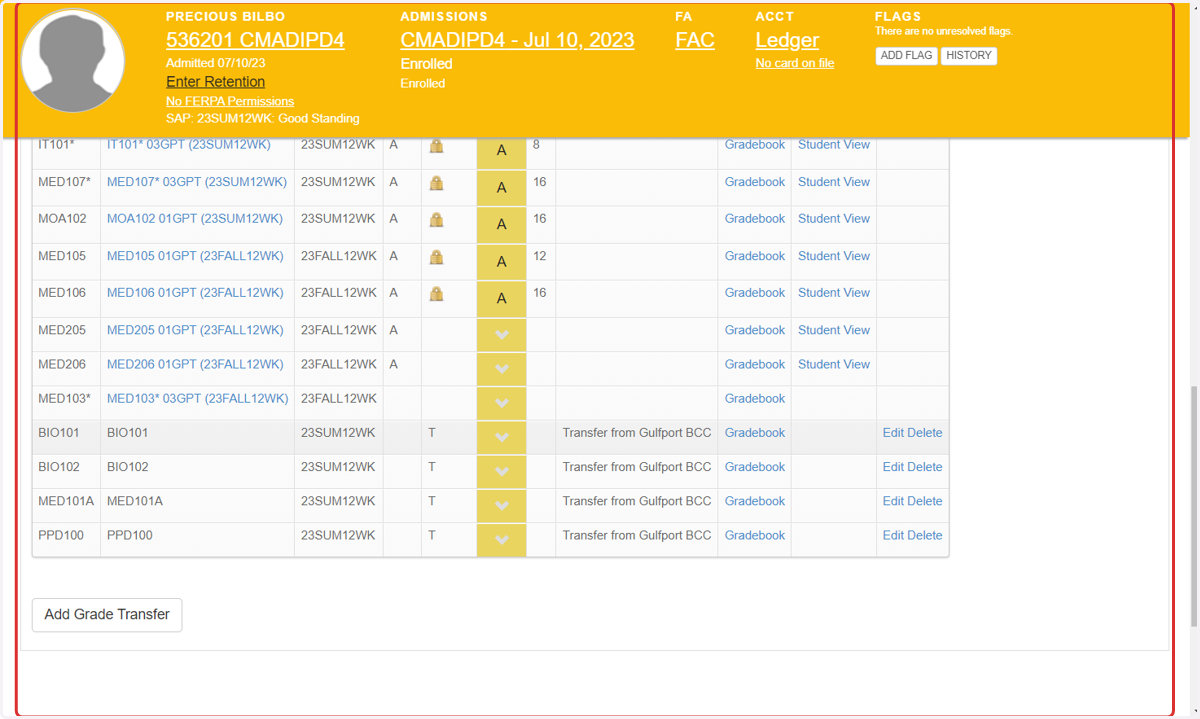1200x719 pixels.
Task: Open course link MED205 01GPT (23FALL12WK)
Action: point(195,330)
